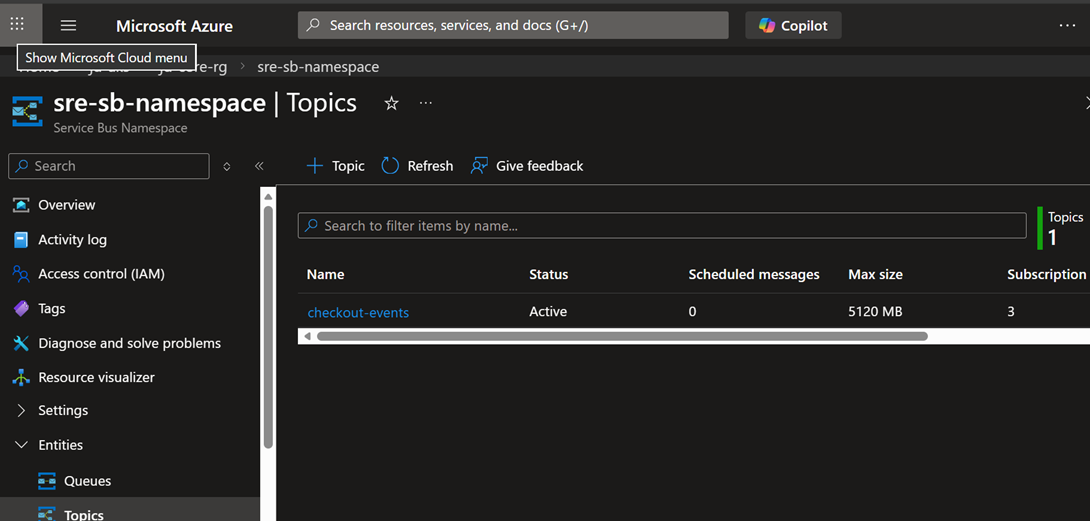This screenshot has width=1090, height=521.
Task: Open Copilot
Action: (793, 26)
